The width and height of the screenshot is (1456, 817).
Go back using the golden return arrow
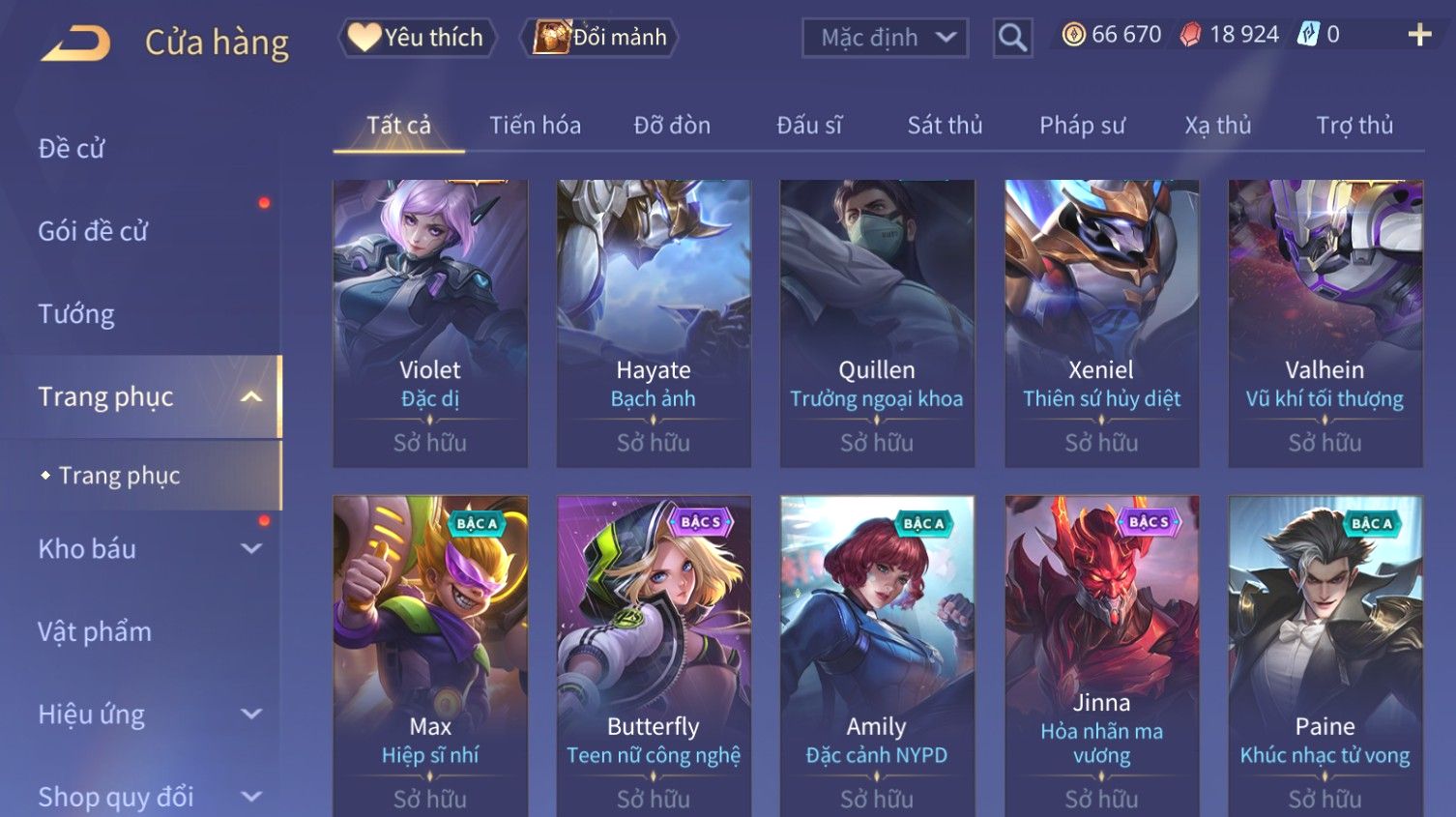75,44
